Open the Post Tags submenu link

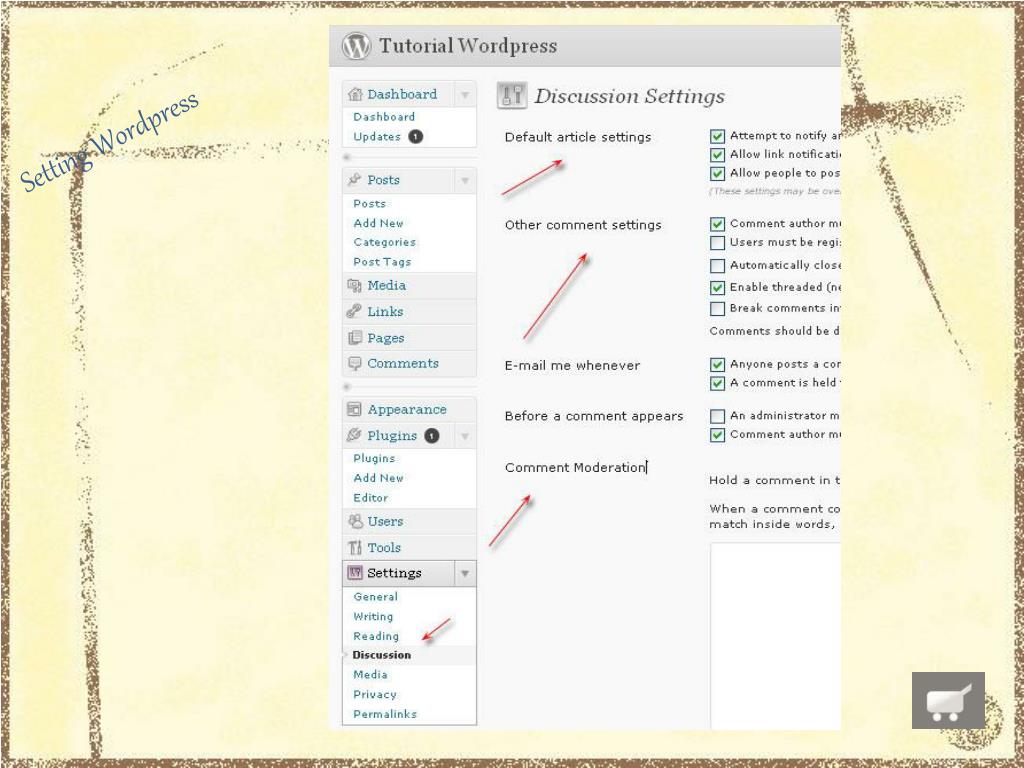tap(382, 262)
